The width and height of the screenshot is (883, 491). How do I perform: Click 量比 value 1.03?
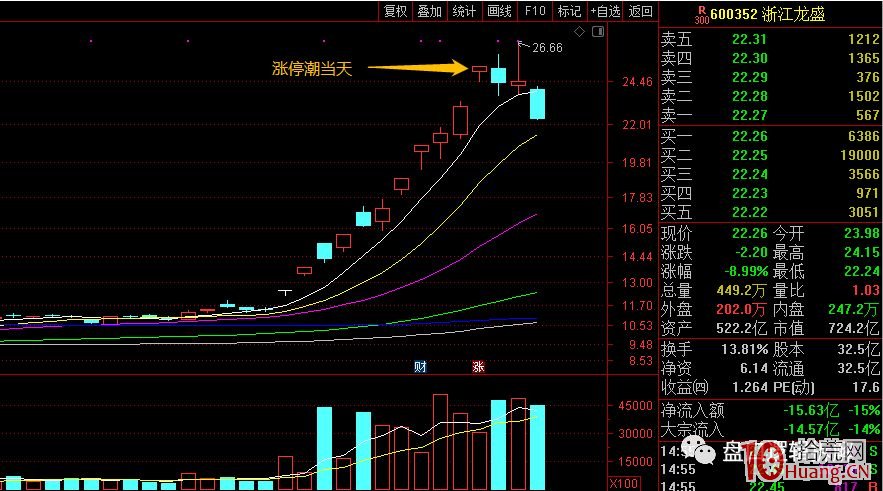(866, 291)
